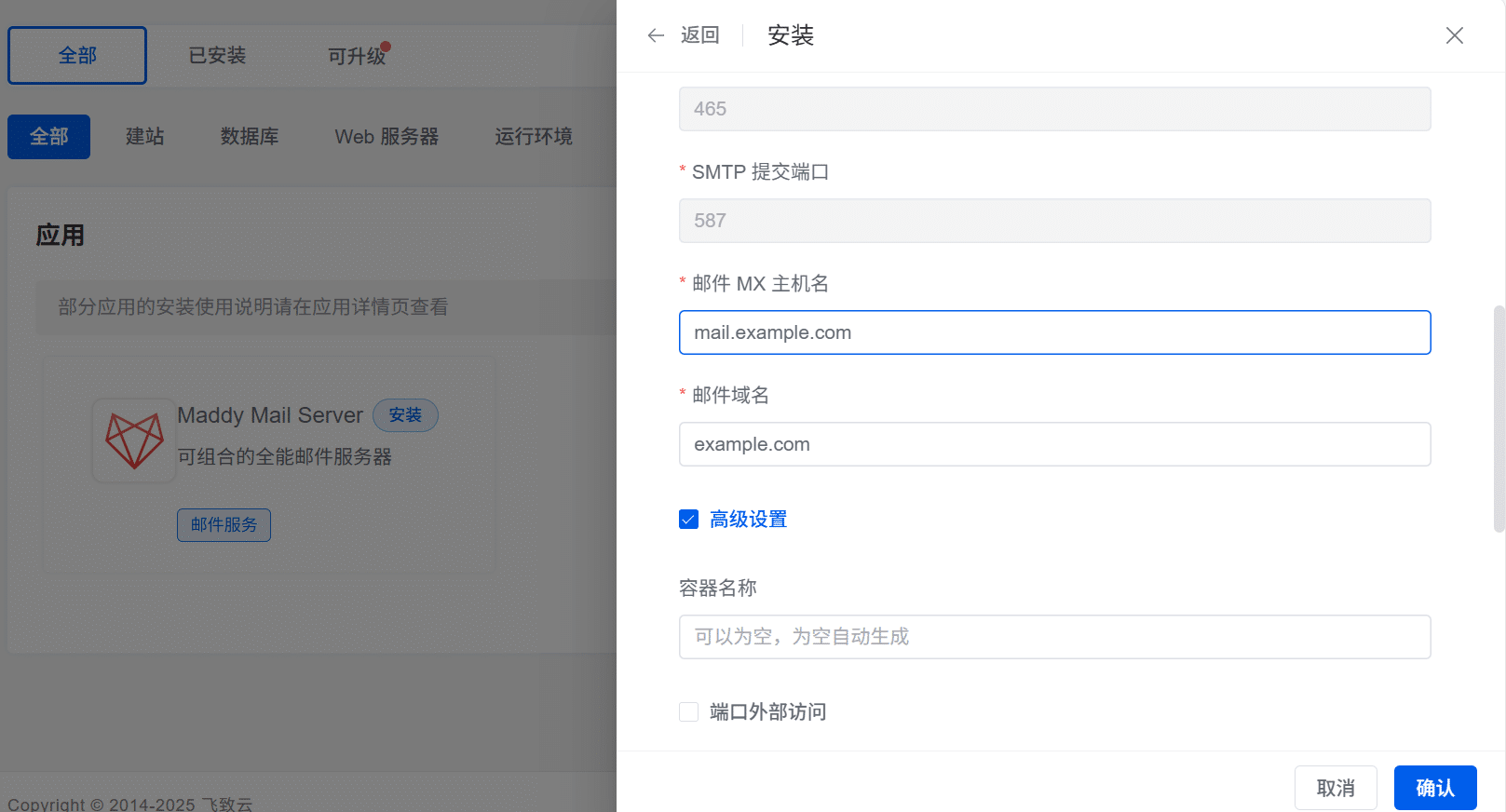The height and width of the screenshot is (812, 1506).
Task: Click the back arrow icon
Action: tap(656, 35)
